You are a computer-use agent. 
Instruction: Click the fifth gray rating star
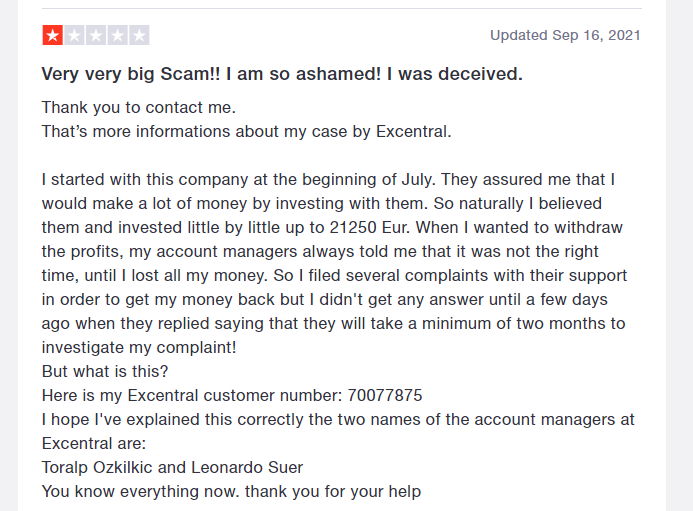coord(140,36)
